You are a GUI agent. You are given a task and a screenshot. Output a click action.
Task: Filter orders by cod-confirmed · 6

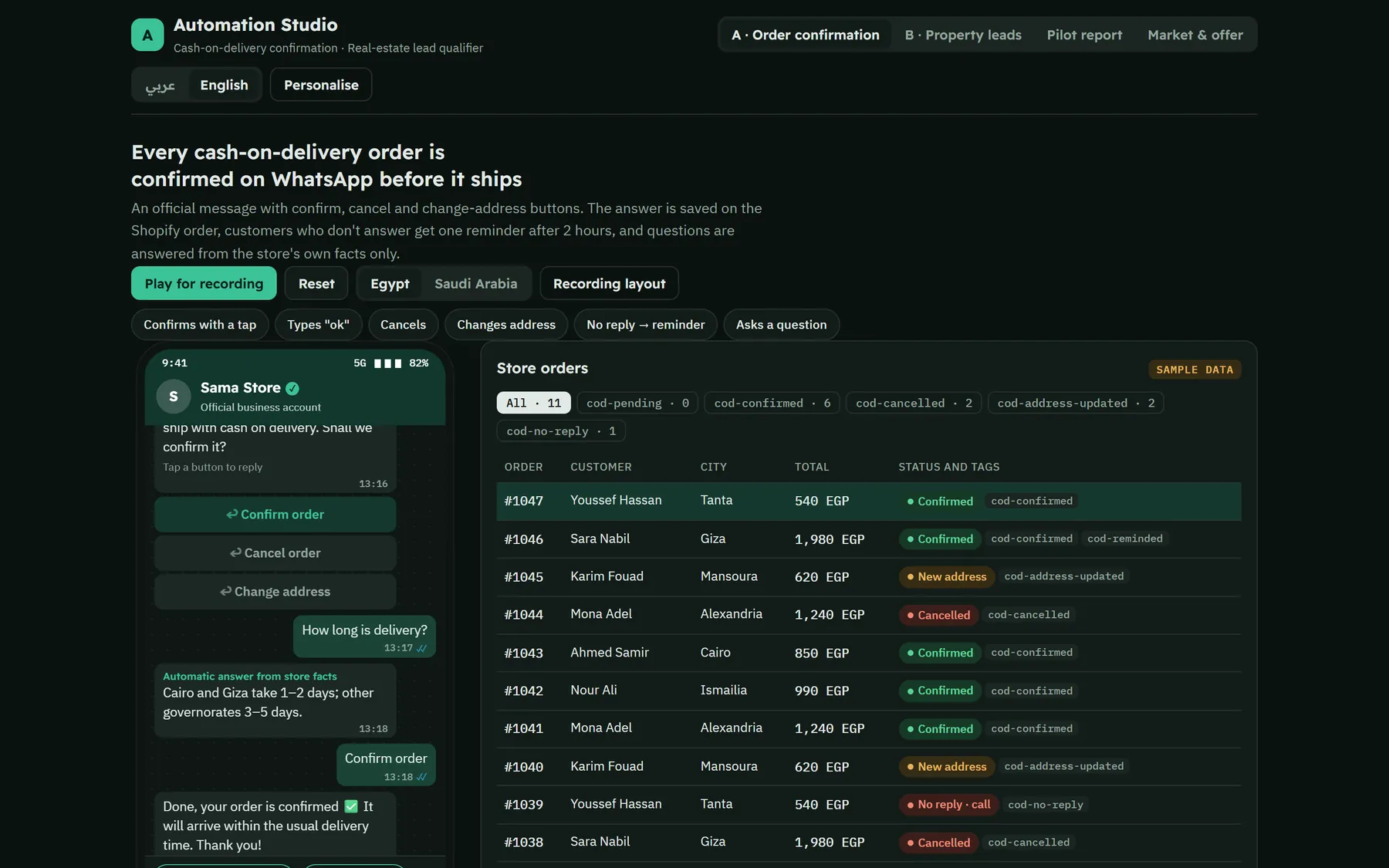[772, 403]
